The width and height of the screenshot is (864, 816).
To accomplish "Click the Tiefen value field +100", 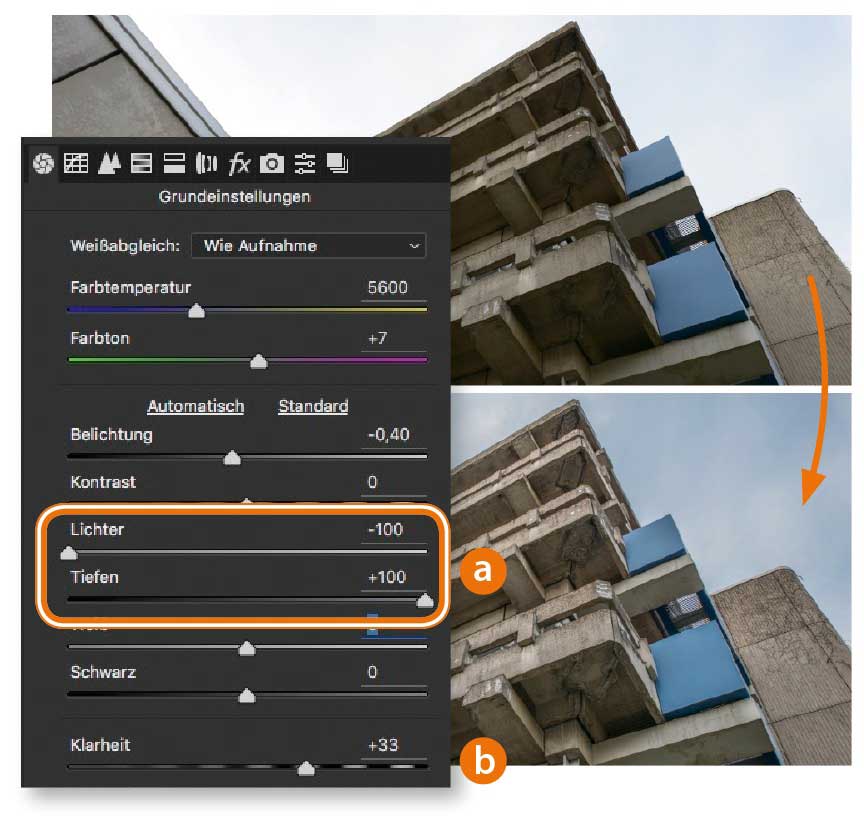I will tap(393, 577).
